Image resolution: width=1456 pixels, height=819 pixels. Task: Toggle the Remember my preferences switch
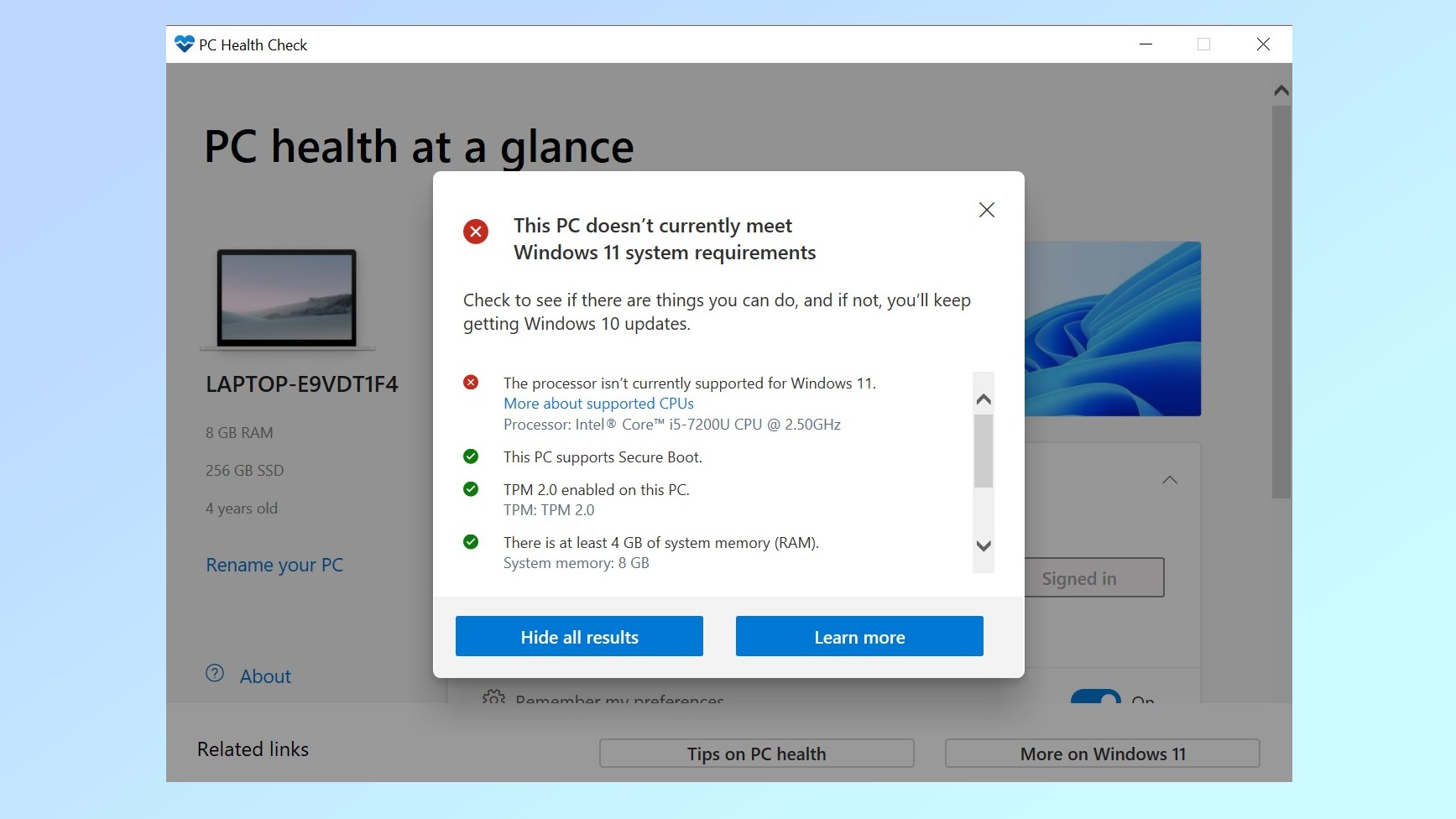tap(1095, 697)
